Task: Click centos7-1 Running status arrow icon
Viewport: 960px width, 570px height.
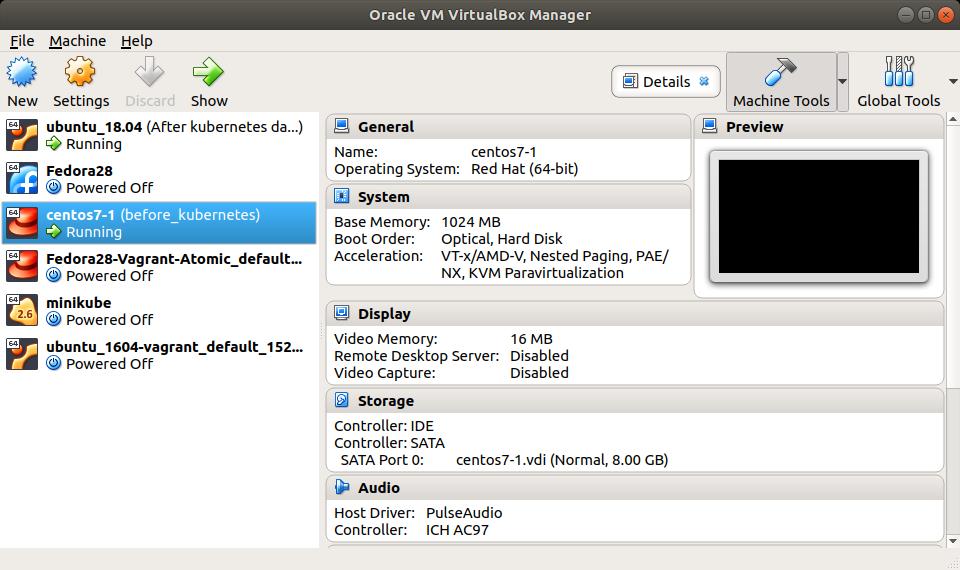Action: click(54, 231)
